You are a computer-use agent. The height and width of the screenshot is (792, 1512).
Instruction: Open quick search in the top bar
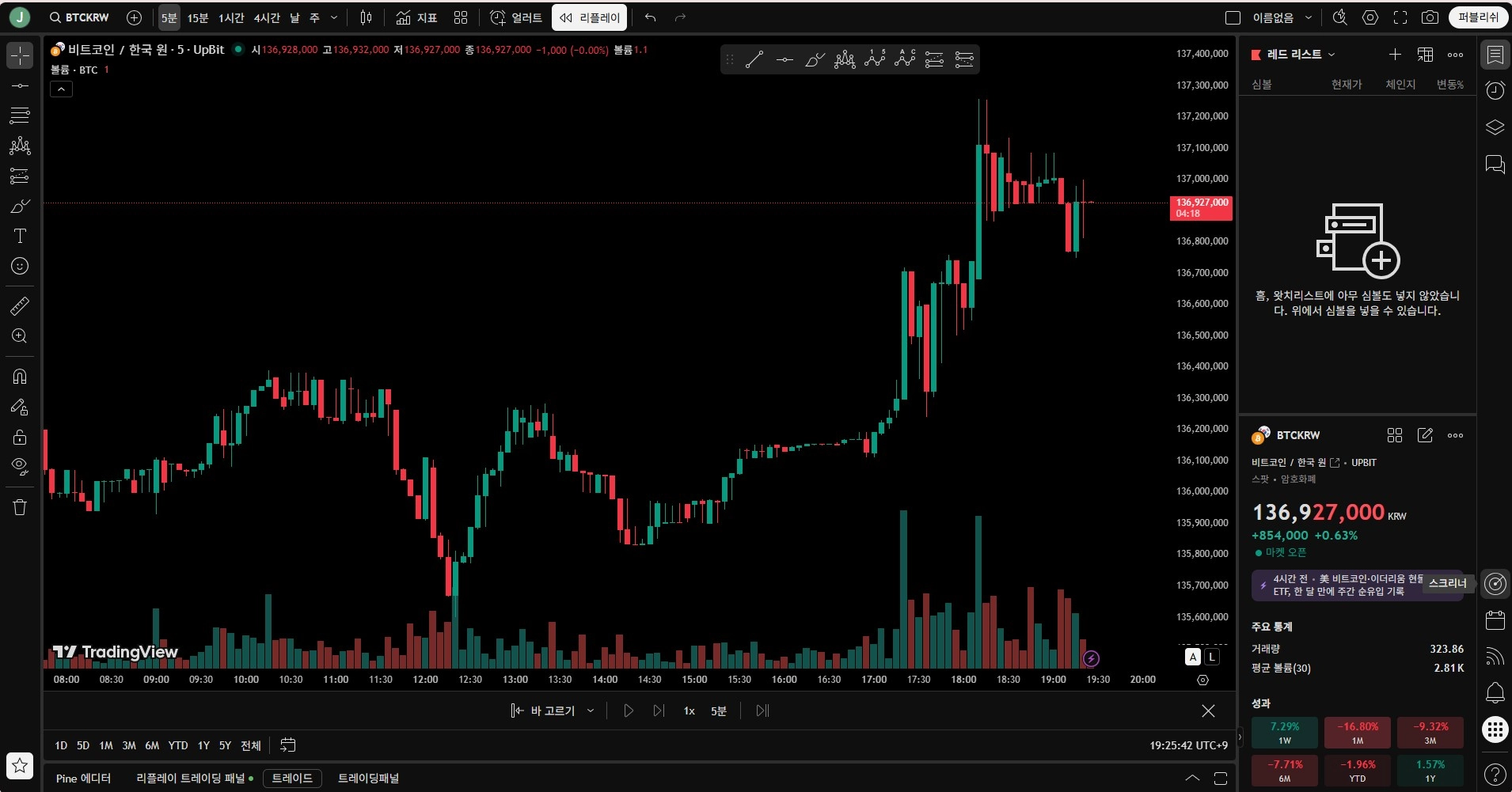(x=1339, y=17)
